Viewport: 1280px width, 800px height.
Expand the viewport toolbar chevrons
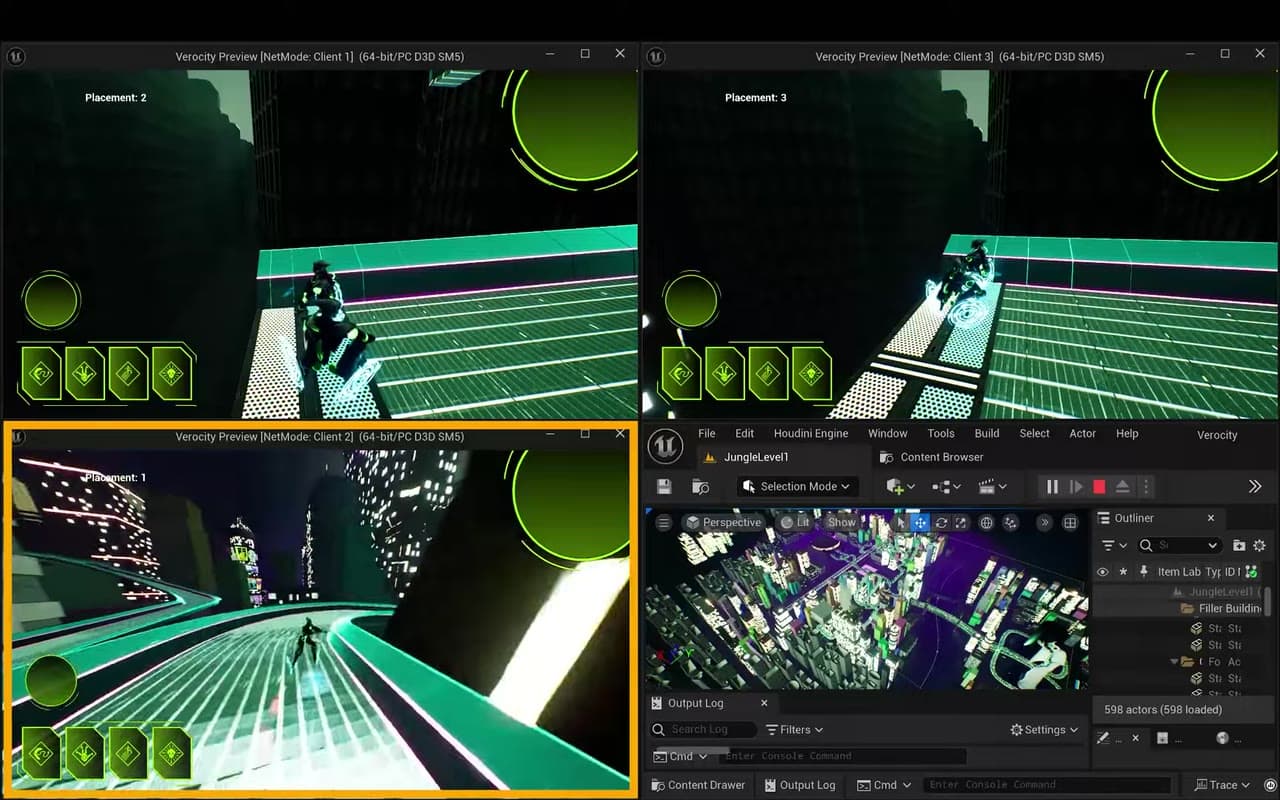(1044, 522)
